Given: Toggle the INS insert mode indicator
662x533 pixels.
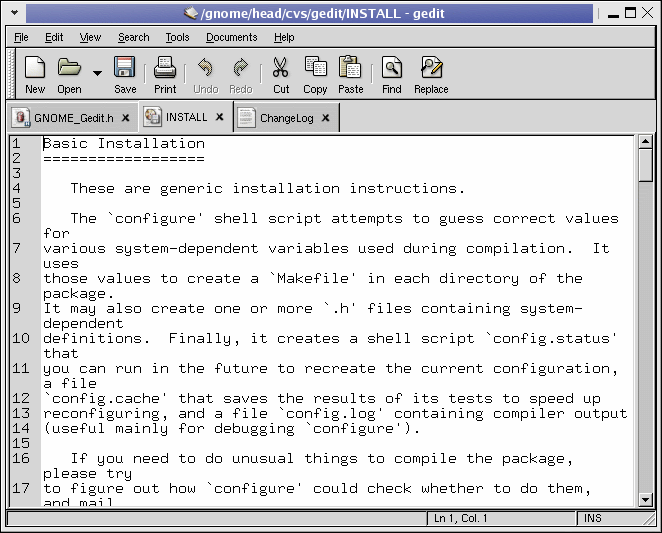Looking at the screenshot, I should 593,518.
